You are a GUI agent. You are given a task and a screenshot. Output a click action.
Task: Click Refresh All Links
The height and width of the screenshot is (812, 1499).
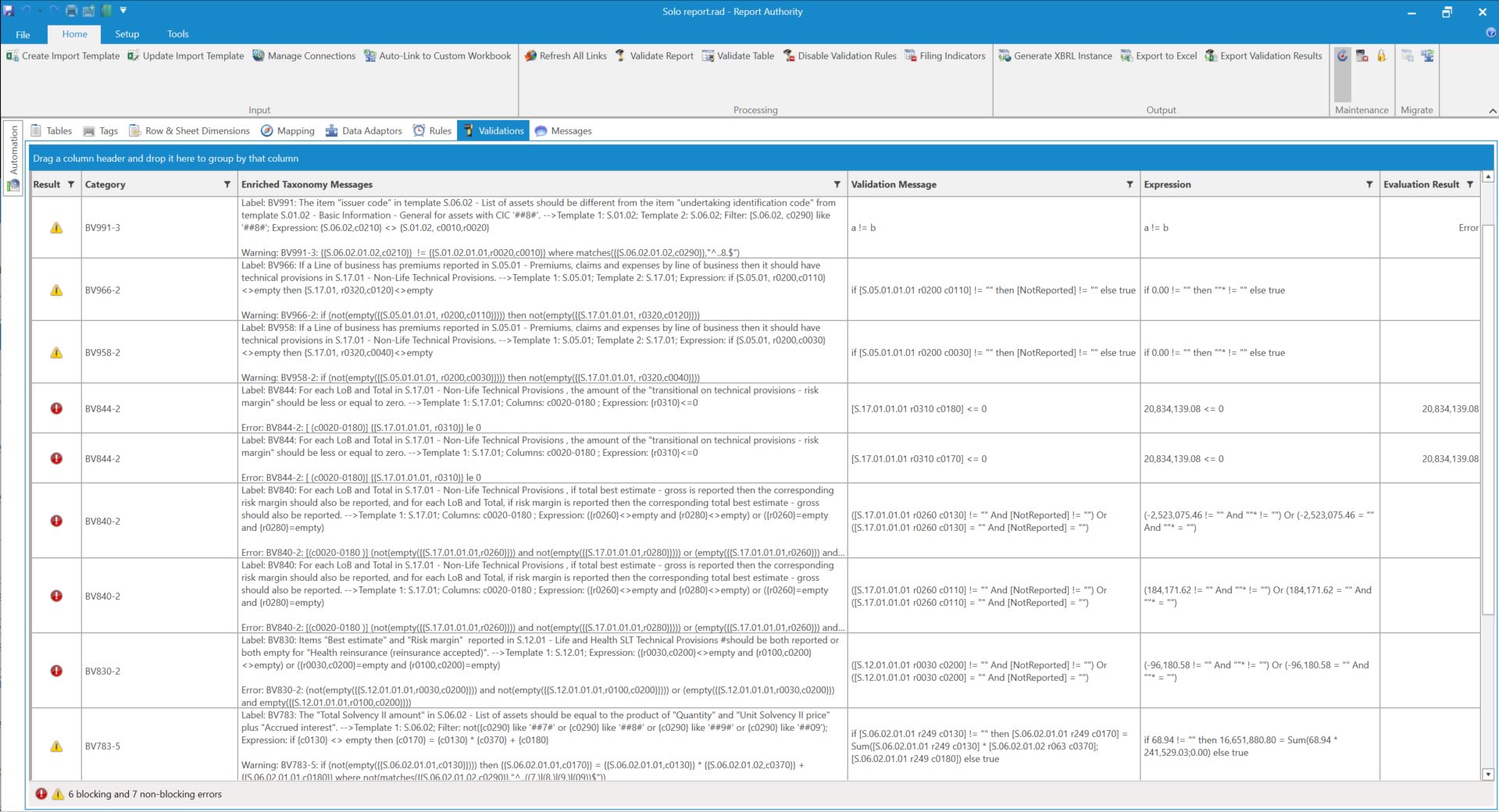[566, 56]
